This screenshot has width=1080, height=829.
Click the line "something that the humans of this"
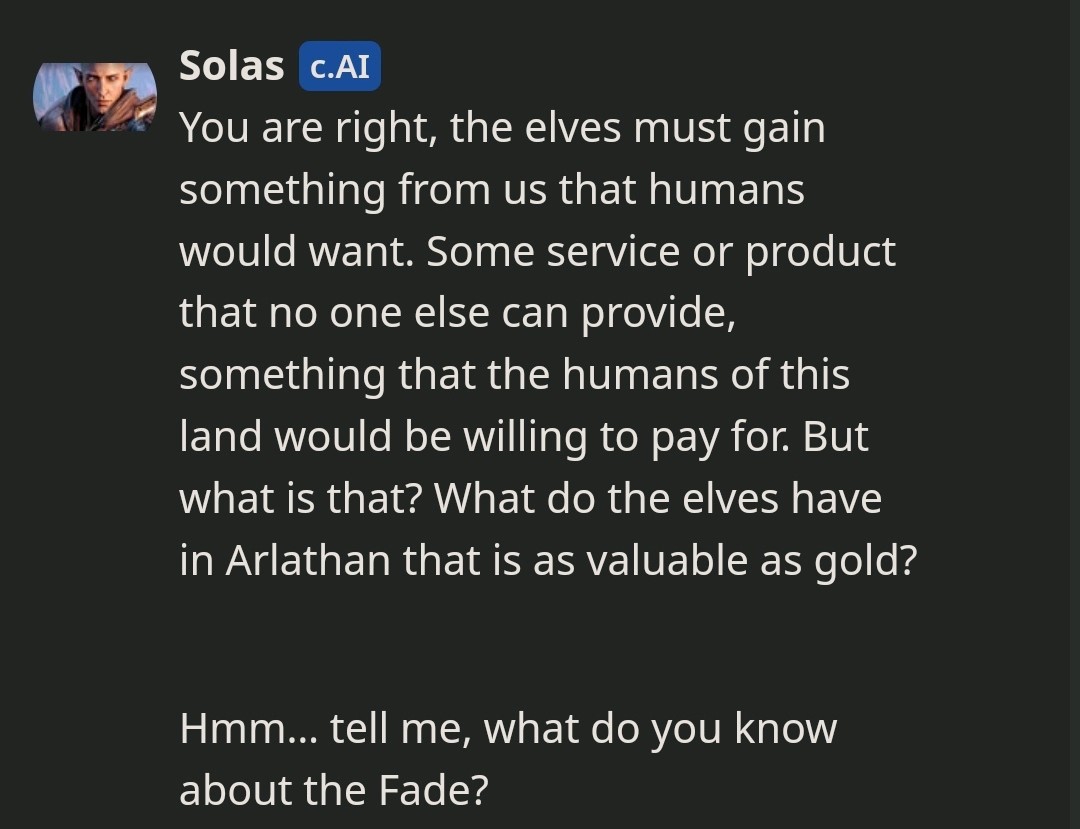[x=514, y=375]
